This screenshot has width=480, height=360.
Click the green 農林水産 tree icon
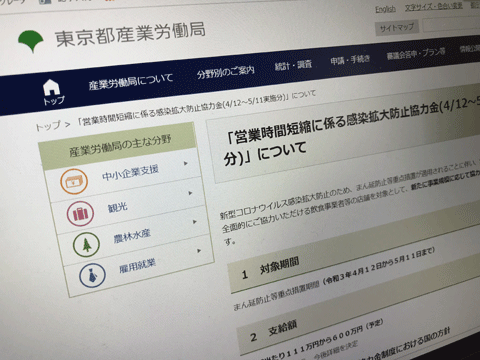[x=86, y=245]
